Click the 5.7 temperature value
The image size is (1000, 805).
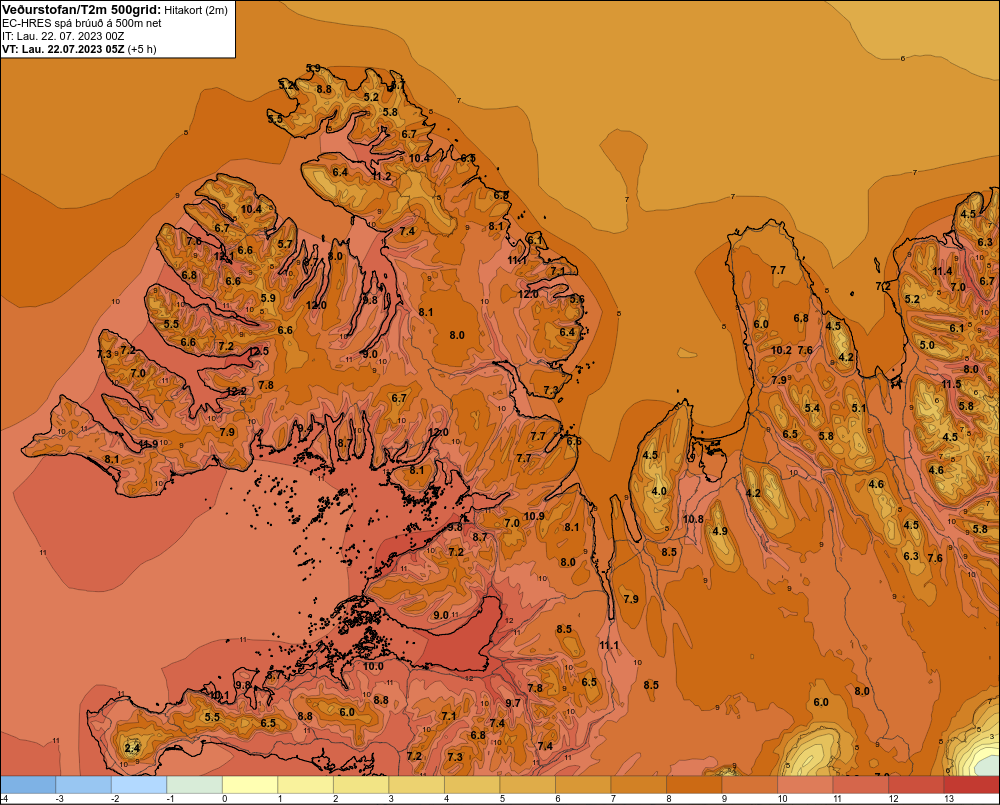click(285, 244)
